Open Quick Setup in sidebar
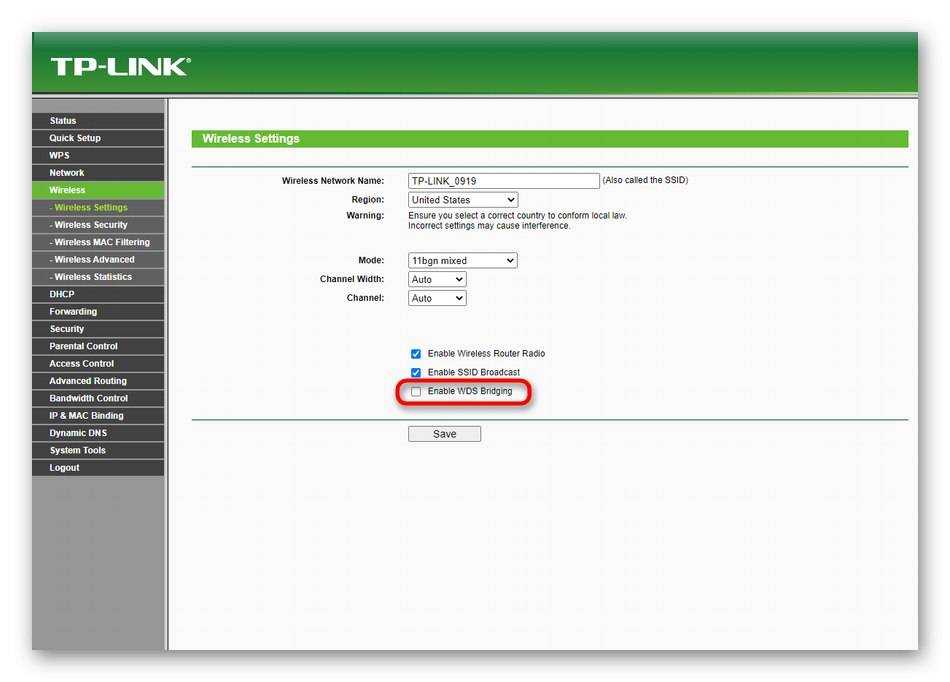This screenshot has width=950, height=682. click(x=98, y=138)
